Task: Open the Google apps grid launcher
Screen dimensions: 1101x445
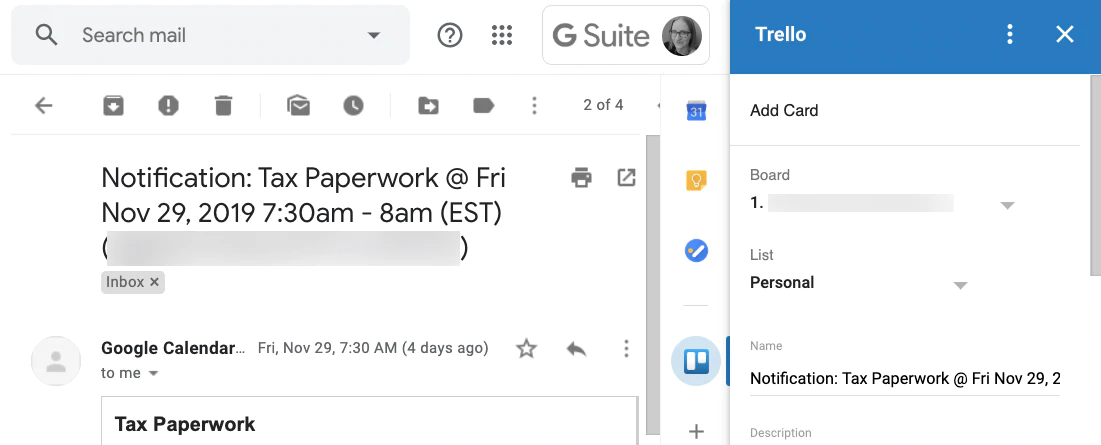Action: tap(502, 36)
